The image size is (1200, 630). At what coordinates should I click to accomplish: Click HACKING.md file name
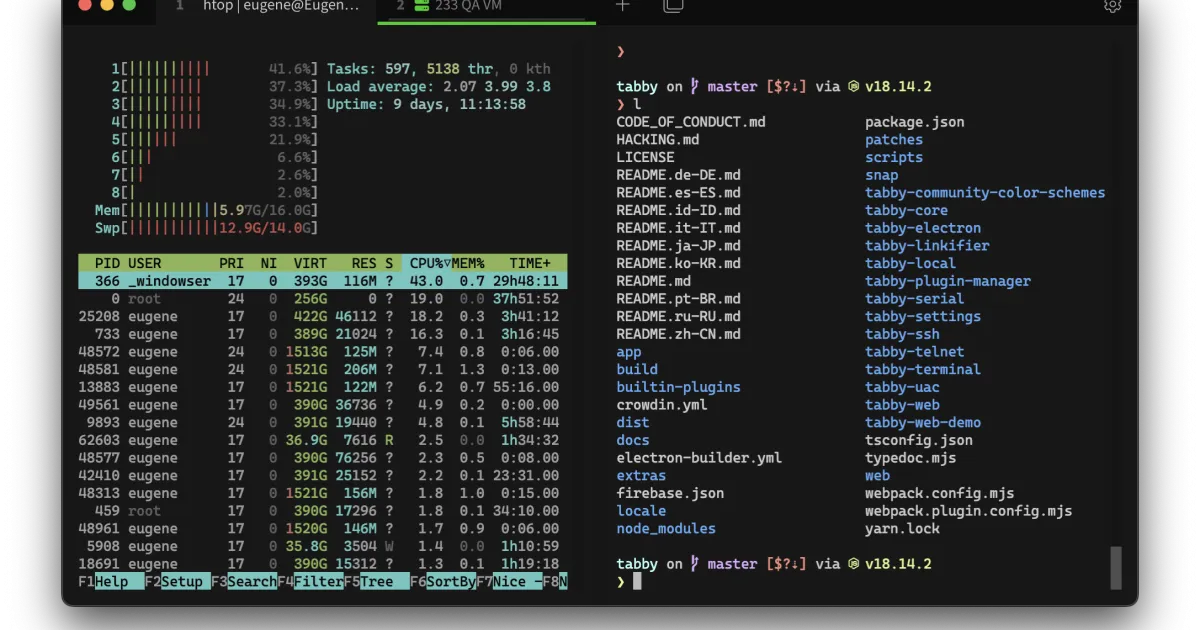coord(658,140)
